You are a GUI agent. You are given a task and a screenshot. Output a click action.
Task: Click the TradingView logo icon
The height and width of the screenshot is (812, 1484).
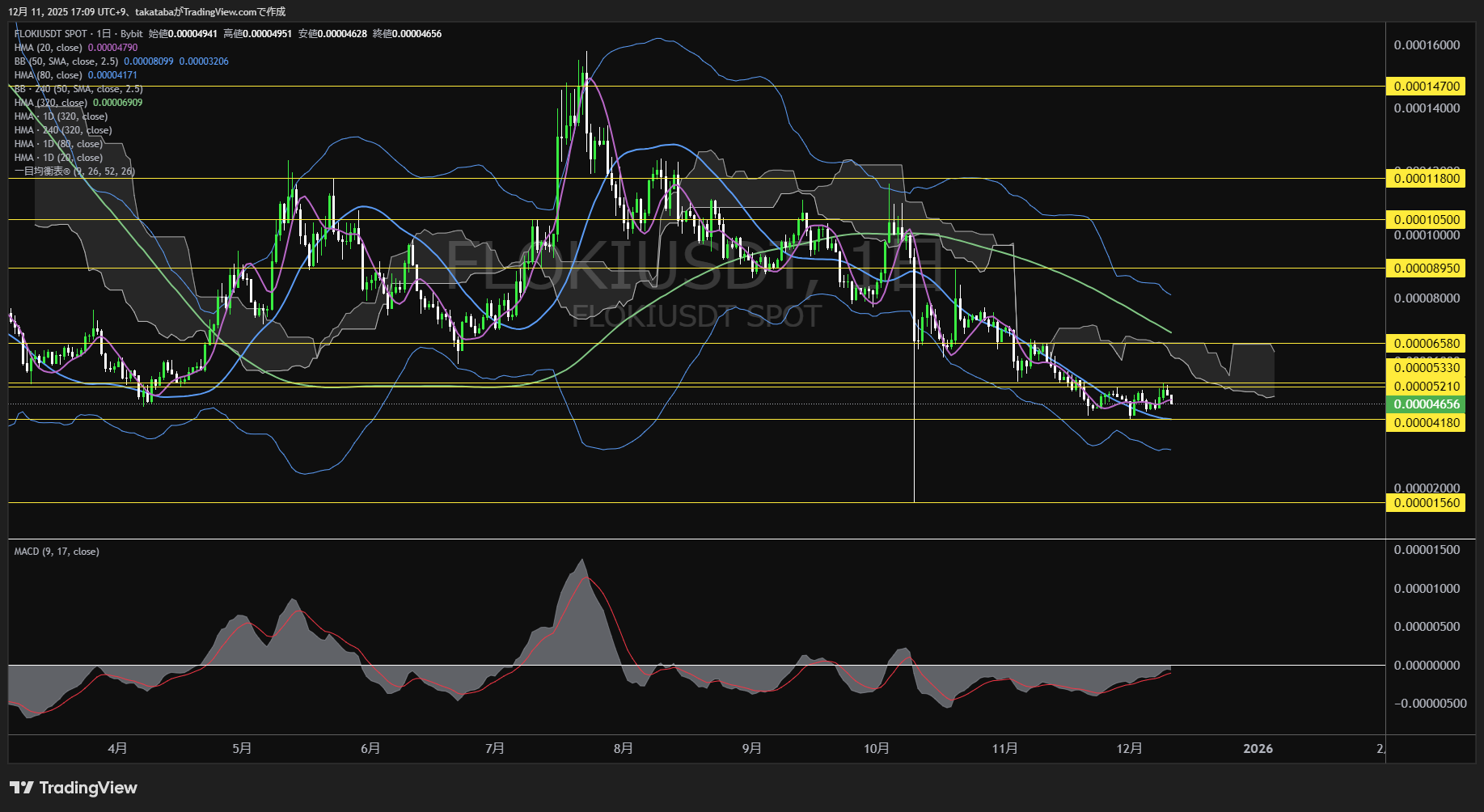[22, 788]
